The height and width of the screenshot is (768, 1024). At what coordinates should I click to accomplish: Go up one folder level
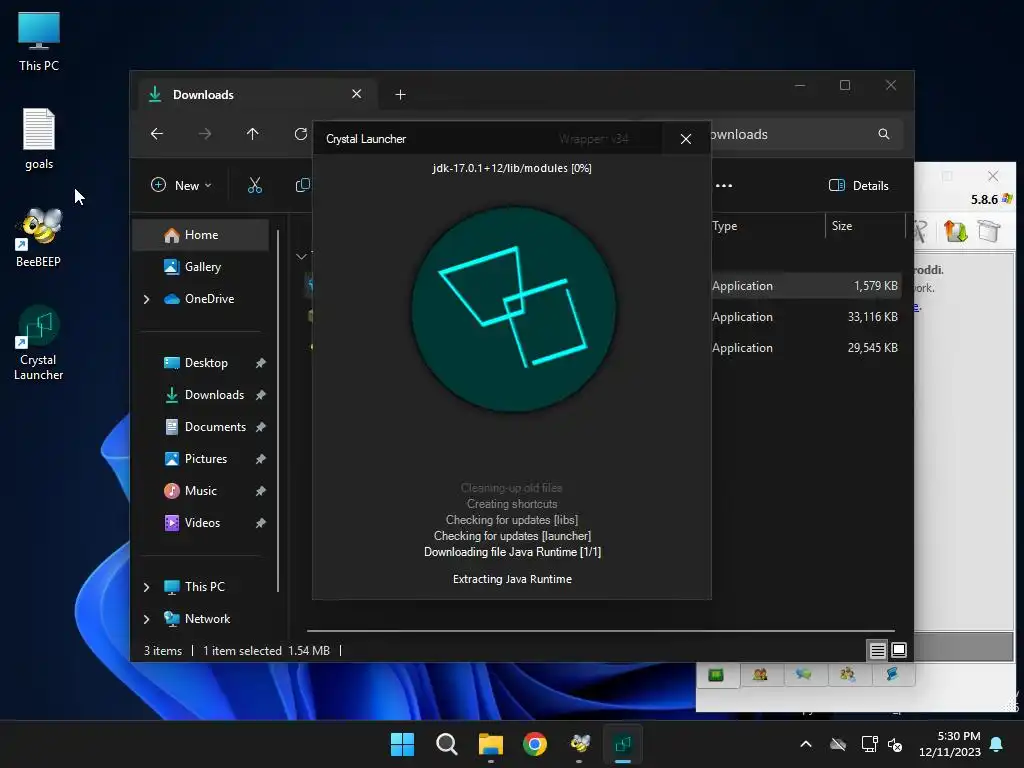[253, 134]
